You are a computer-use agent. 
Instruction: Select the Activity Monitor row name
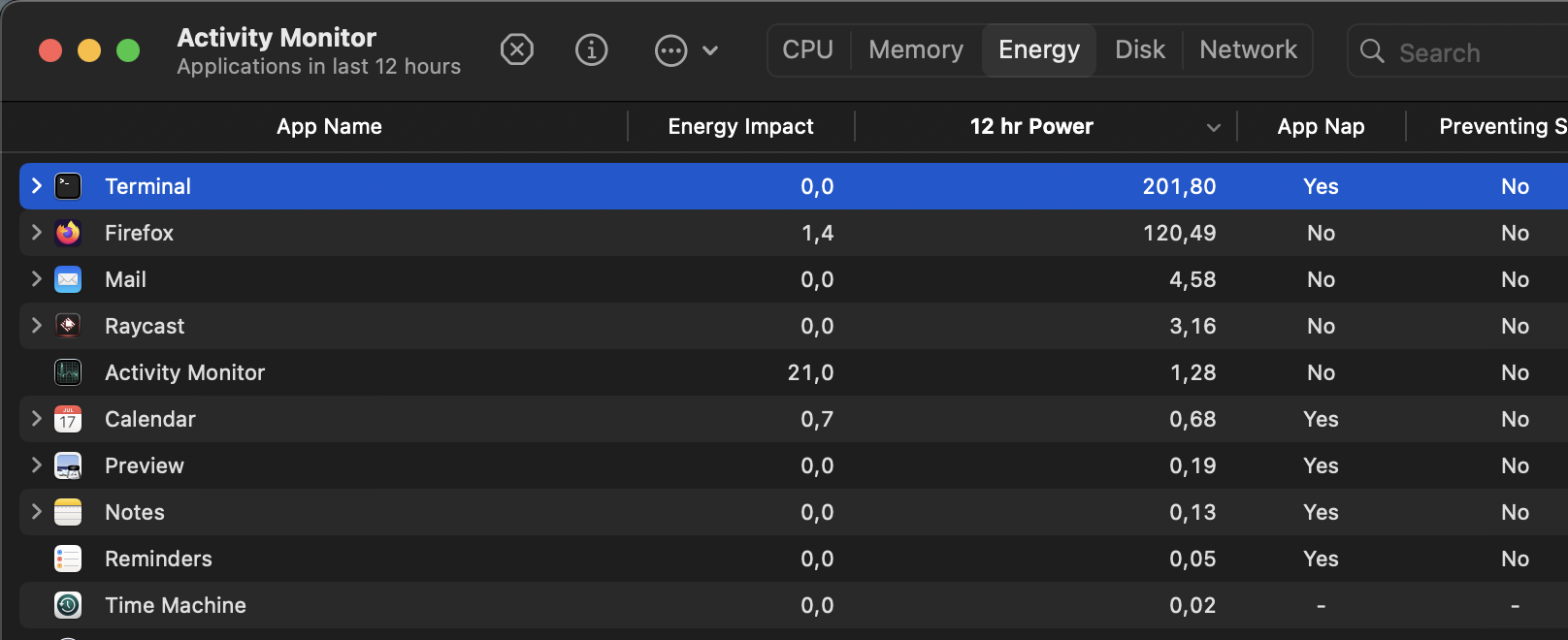pos(184,372)
